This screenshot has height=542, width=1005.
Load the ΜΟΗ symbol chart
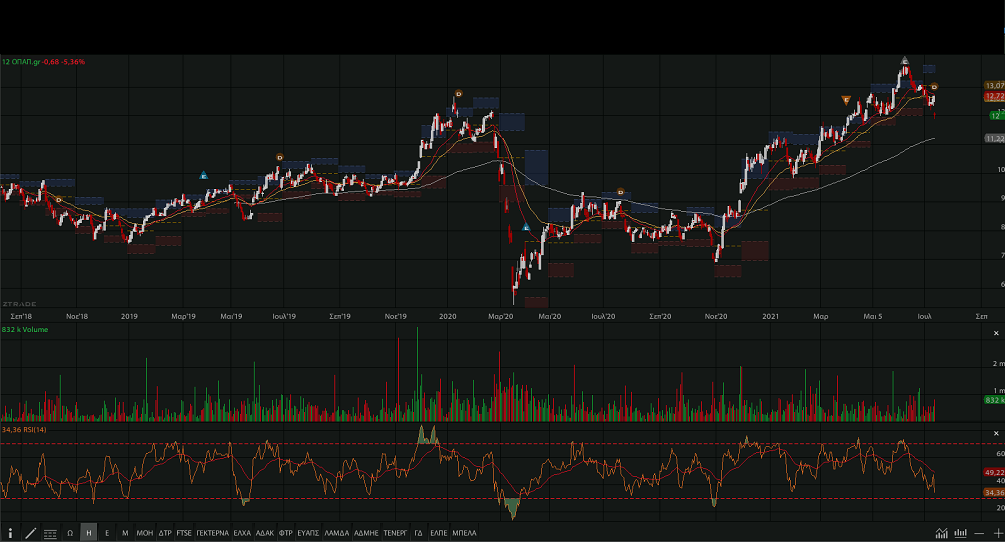[x=145, y=533]
